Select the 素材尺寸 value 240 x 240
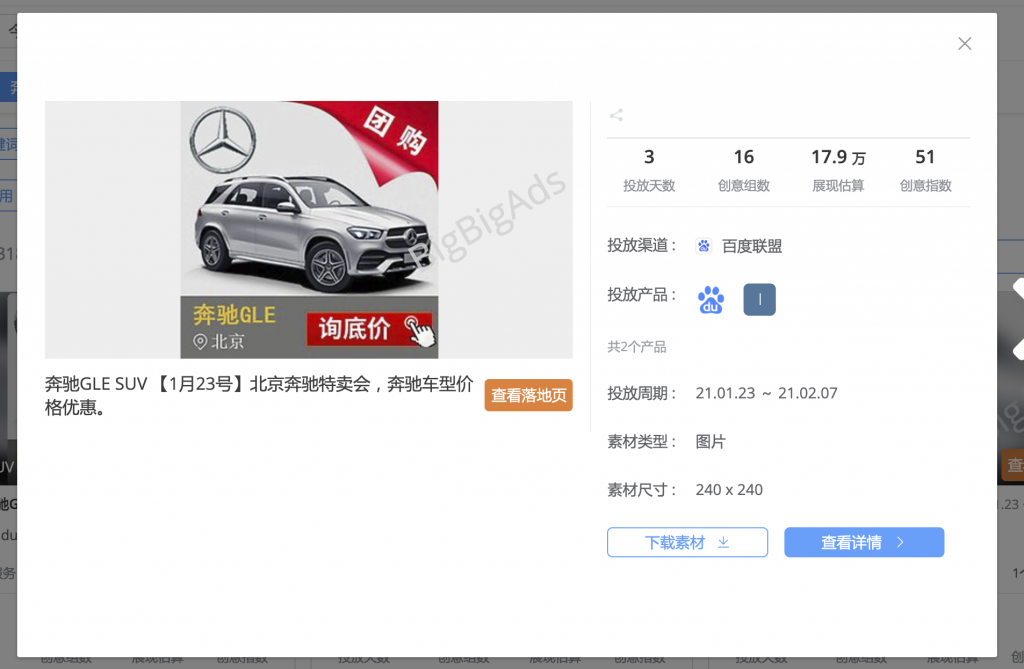Screen dimensions: 1024x669 click(729, 490)
